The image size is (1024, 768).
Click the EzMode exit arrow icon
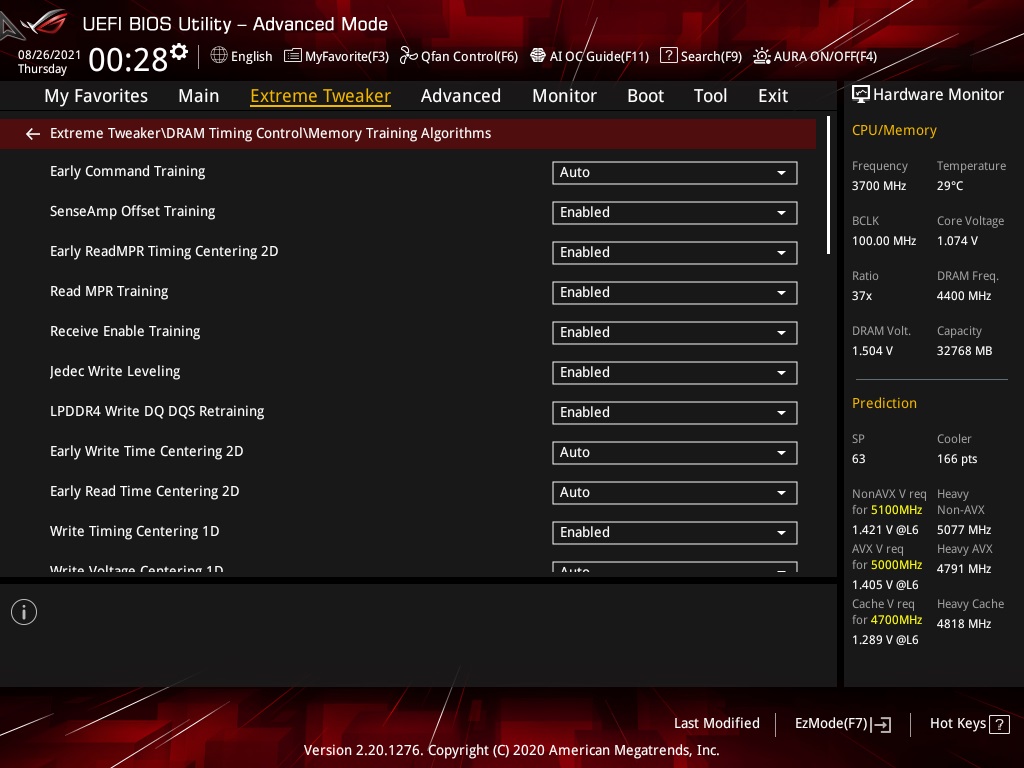(881, 724)
